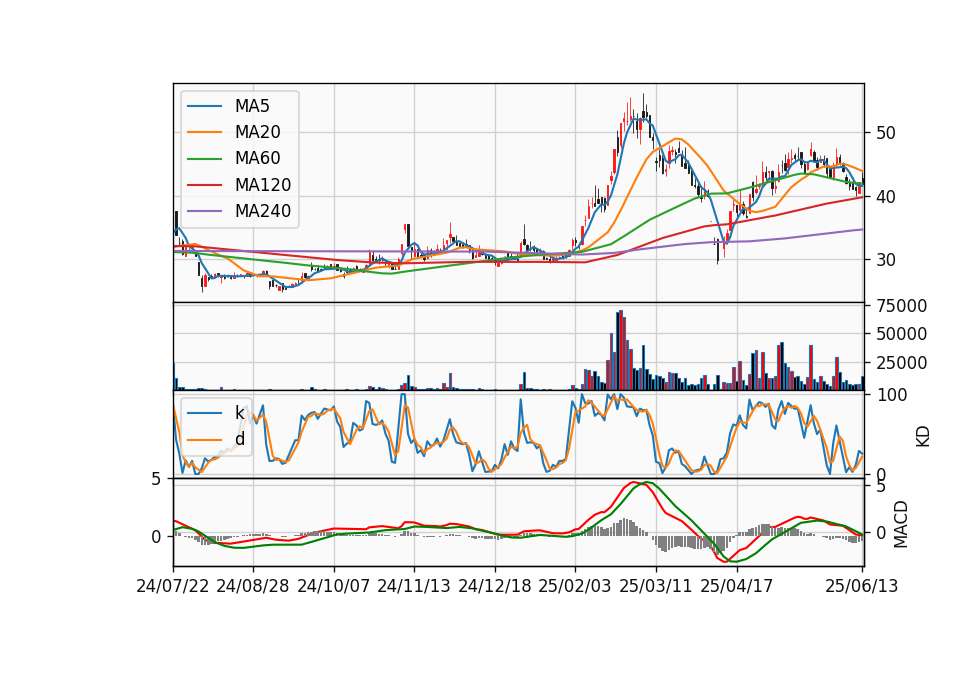960x690 pixels.
Task: Click the red MA120 legend line sample
Action: (204, 185)
